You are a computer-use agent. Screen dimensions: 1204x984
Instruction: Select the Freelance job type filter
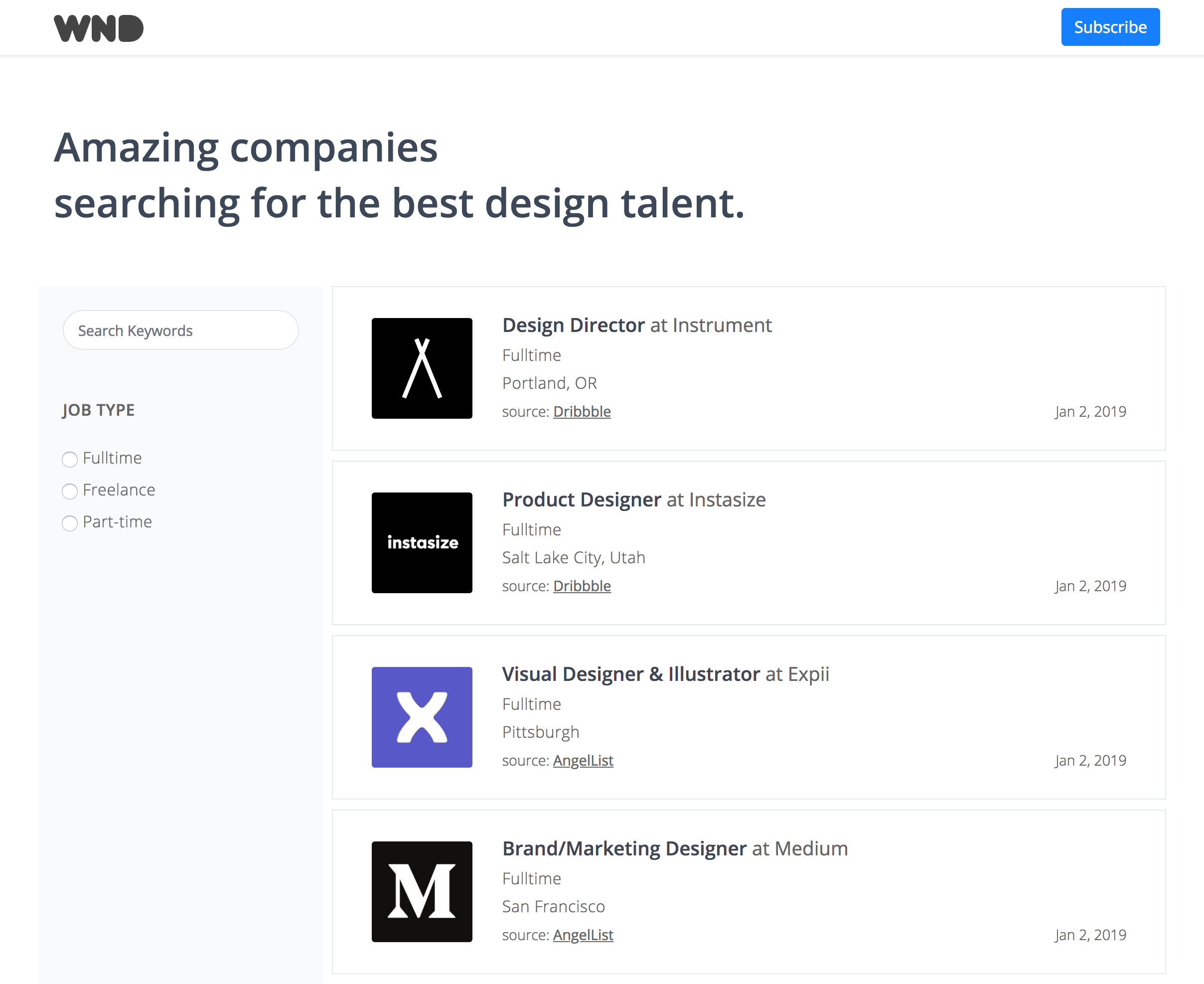[x=70, y=492]
